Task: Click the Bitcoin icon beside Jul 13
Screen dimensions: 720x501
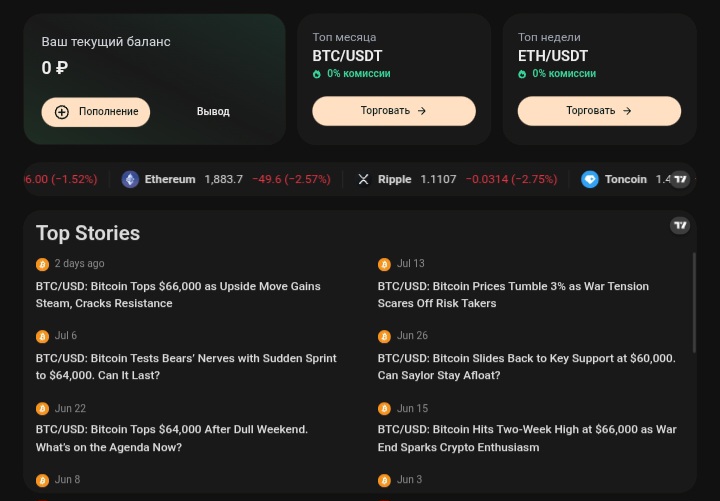Action: tap(384, 265)
